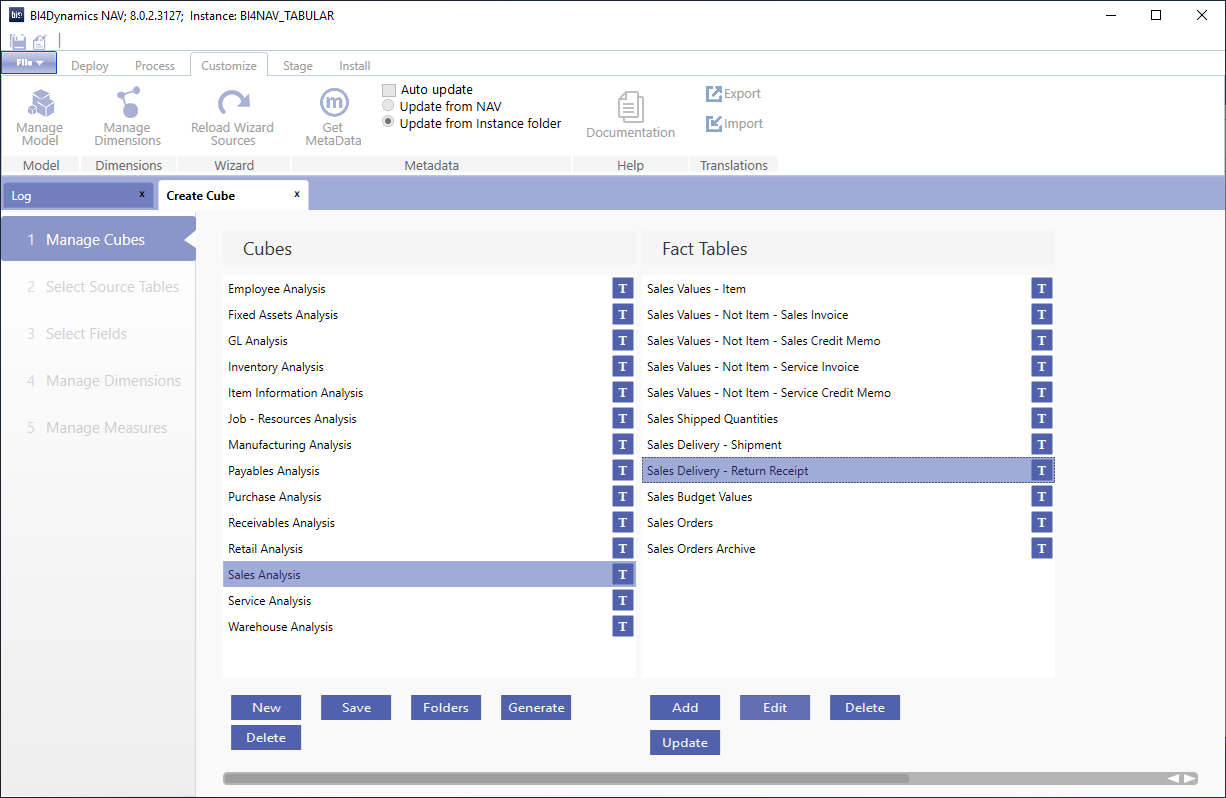Enable the Auto update checkbox
Image resolution: width=1226 pixels, height=798 pixels.
pos(389,90)
